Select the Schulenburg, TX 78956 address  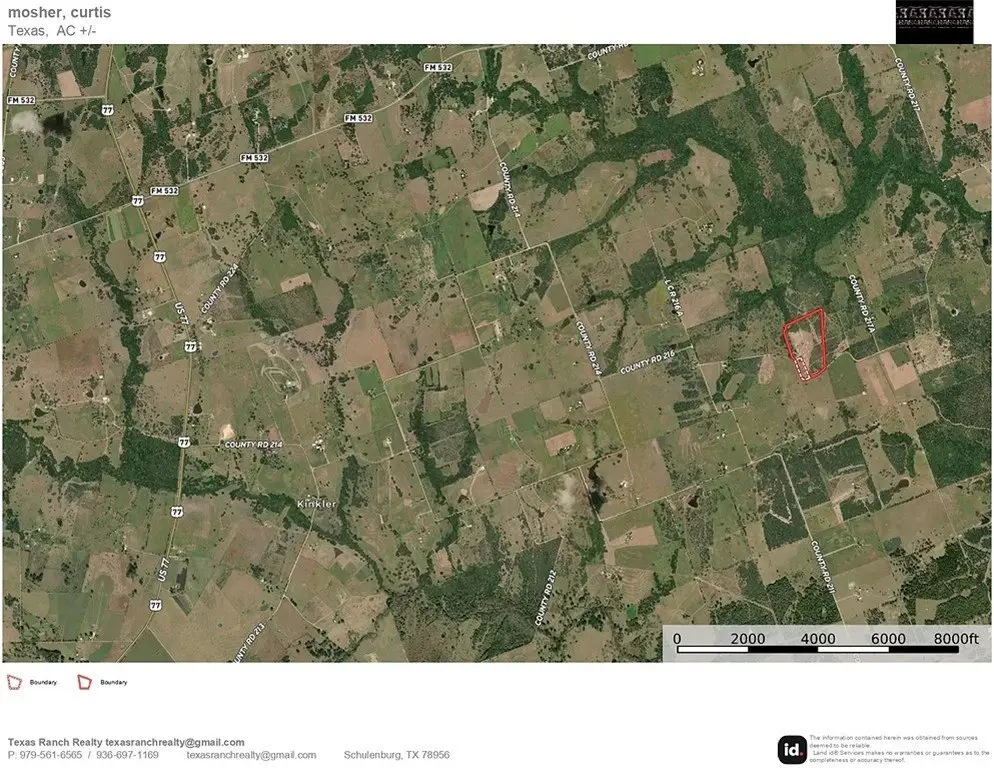tap(396, 755)
